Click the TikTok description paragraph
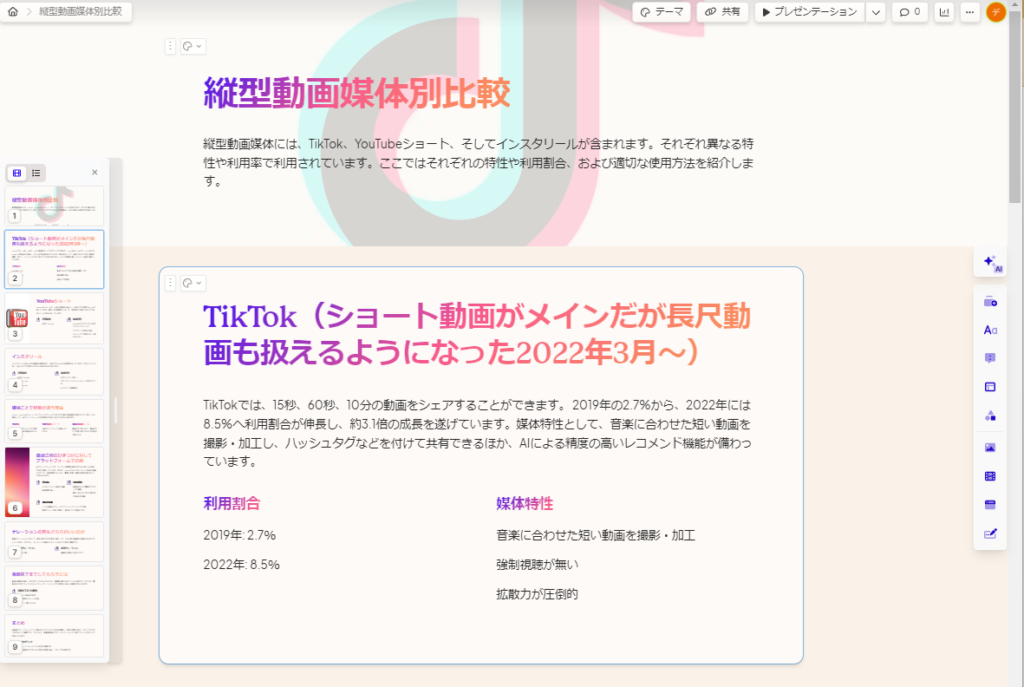 click(477, 433)
